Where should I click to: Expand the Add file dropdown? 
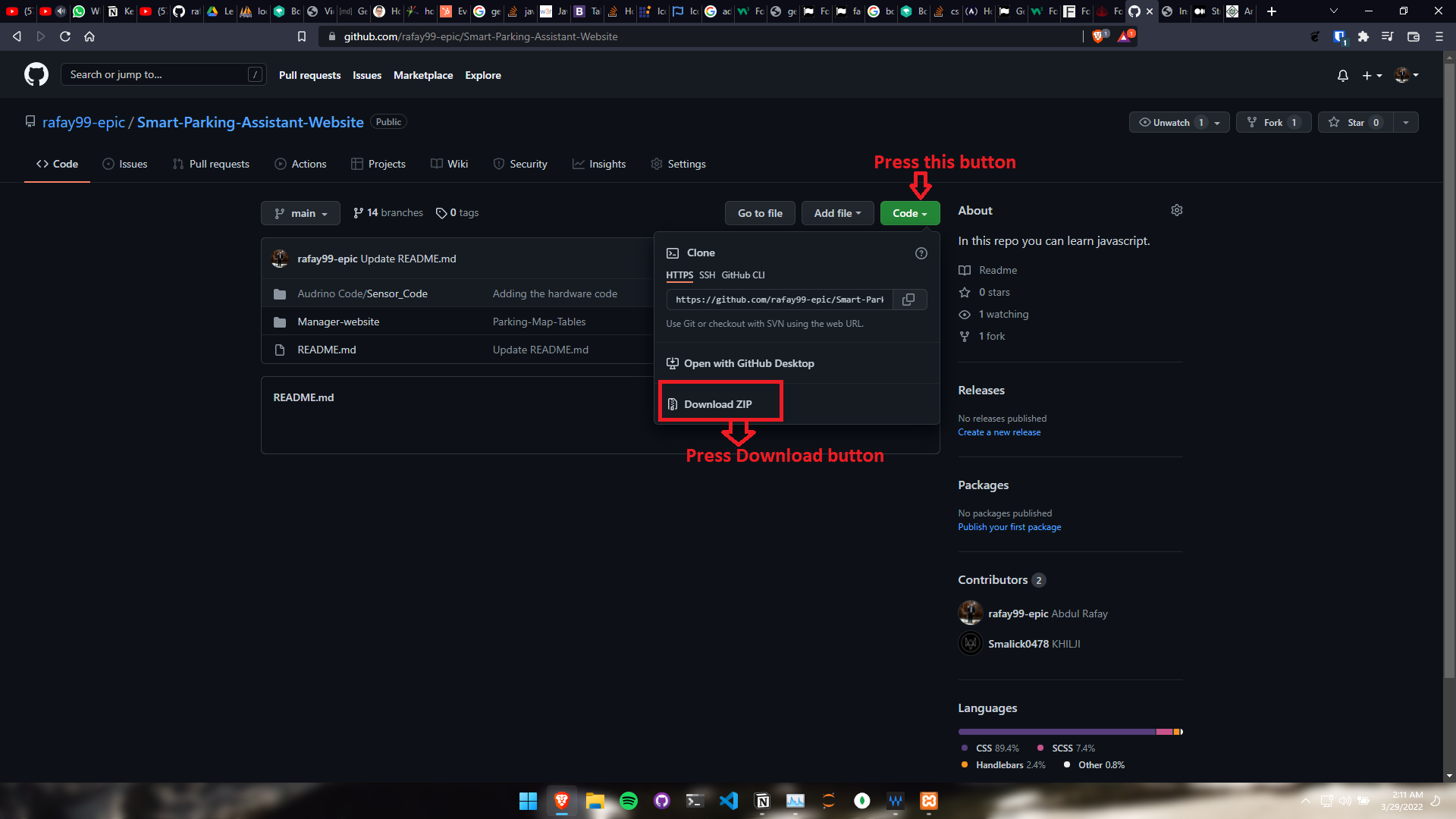[x=837, y=213]
